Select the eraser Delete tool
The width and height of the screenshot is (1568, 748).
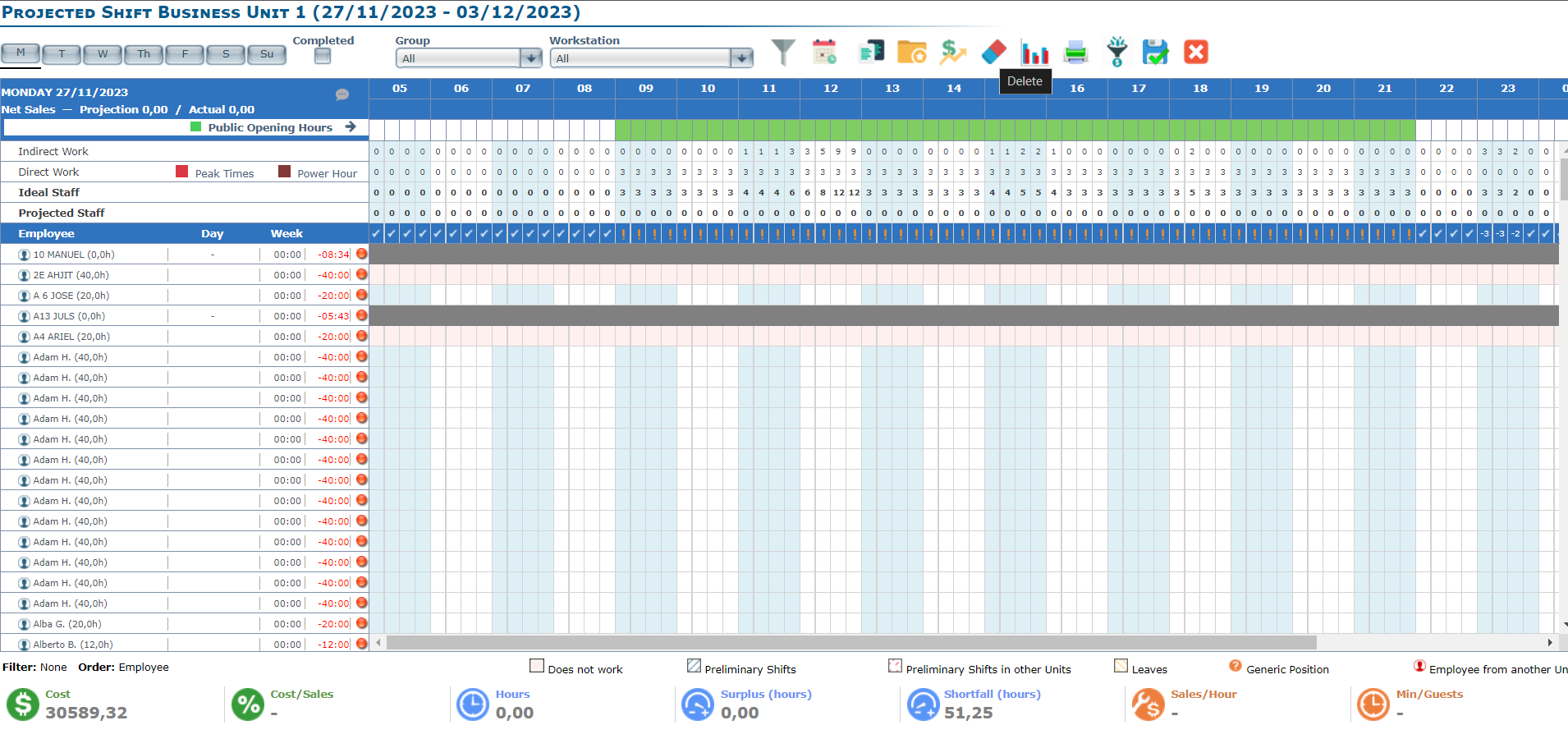(993, 52)
